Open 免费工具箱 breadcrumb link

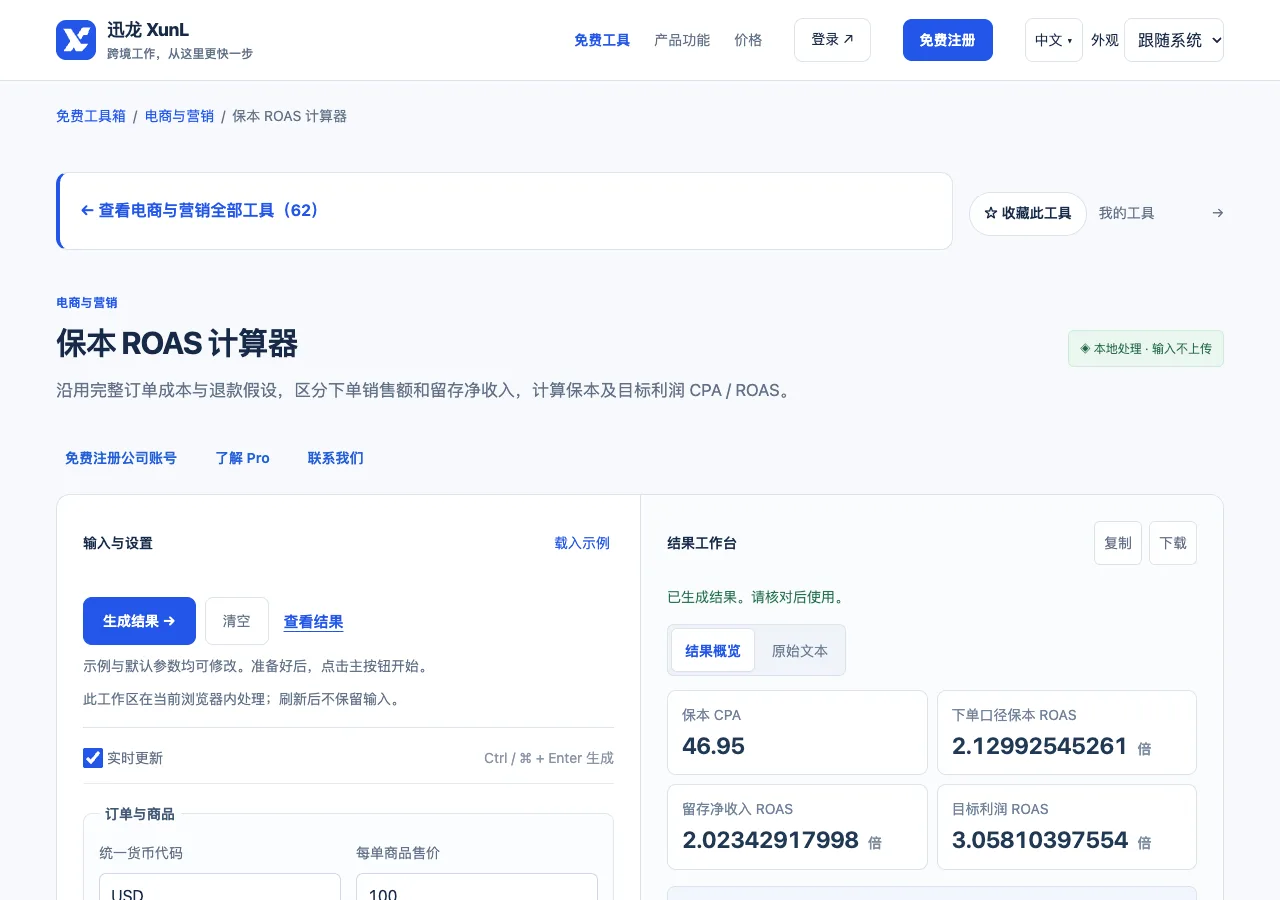[91, 116]
